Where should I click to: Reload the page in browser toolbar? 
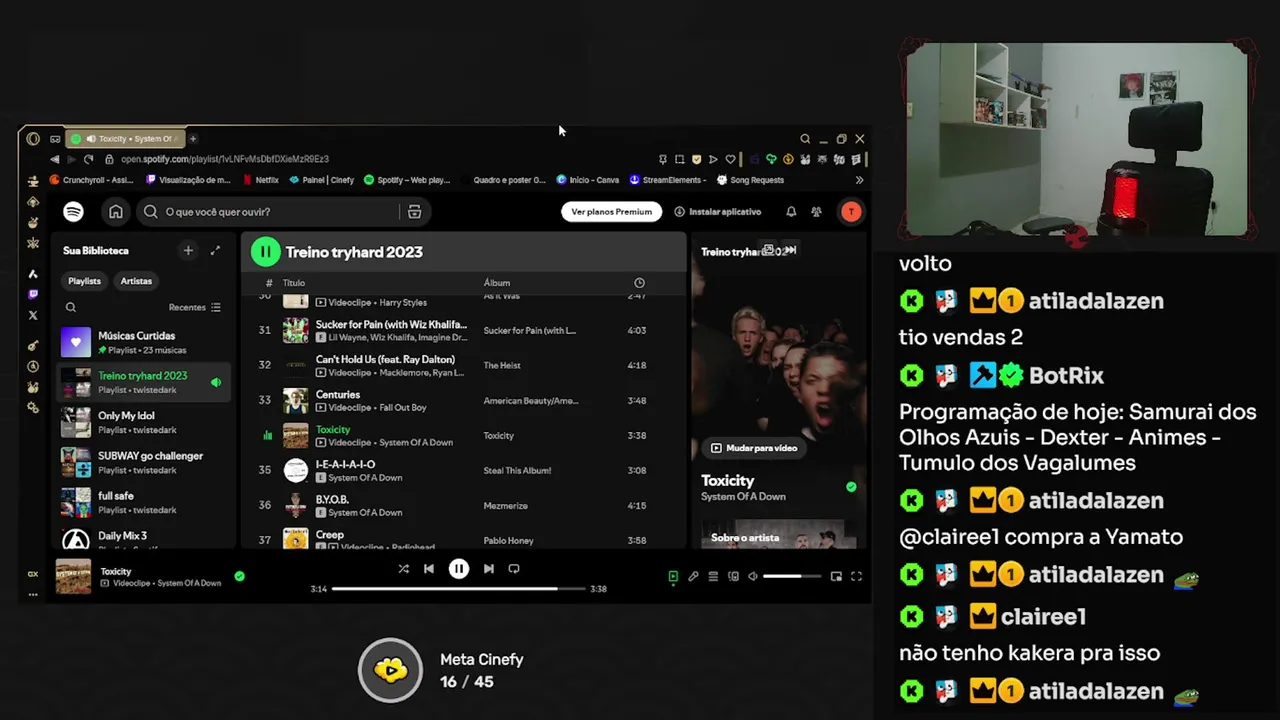[88, 159]
